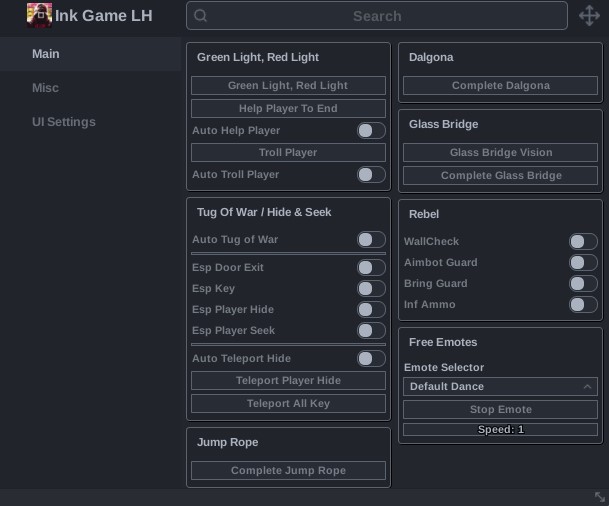Enable the WallCheck toggle

(x=583, y=242)
